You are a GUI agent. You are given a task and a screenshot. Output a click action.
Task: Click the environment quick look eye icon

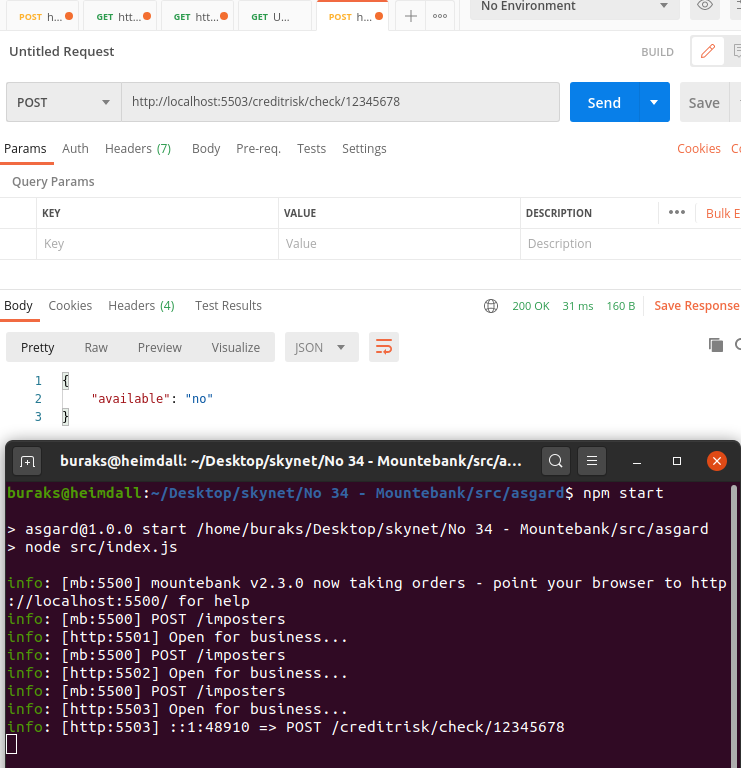705,6
